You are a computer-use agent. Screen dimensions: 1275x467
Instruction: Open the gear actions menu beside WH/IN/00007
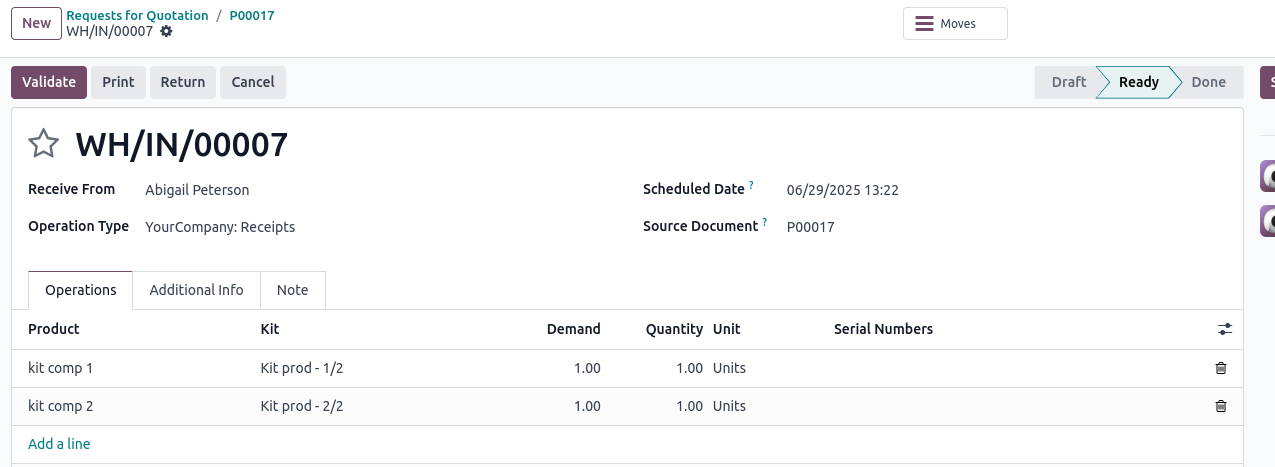tap(166, 31)
